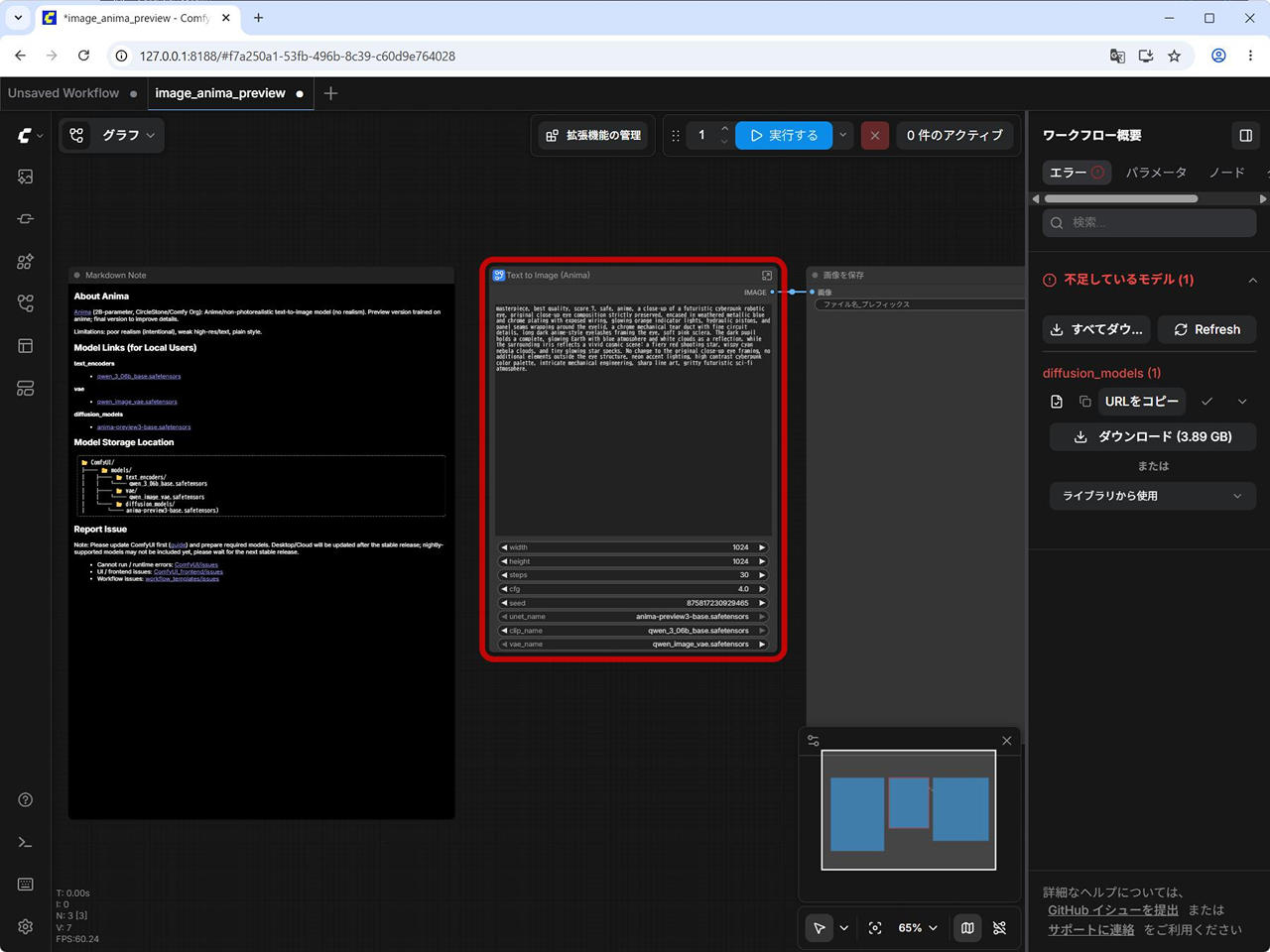Expand the ライブラリから使用 combo box
The image size is (1270, 952).
click(x=1153, y=496)
